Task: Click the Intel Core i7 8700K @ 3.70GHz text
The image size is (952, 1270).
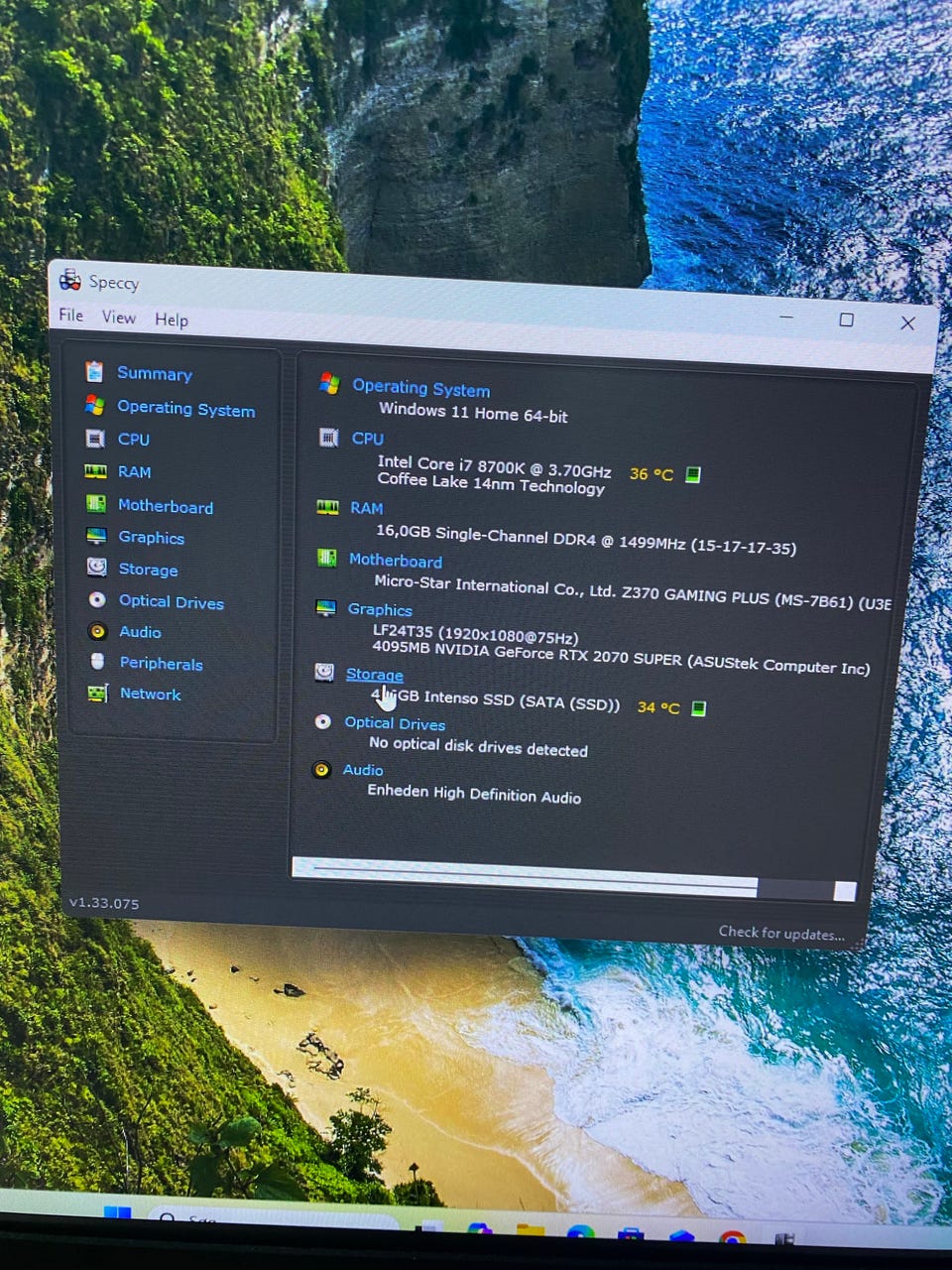Action: (x=494, y=466)
